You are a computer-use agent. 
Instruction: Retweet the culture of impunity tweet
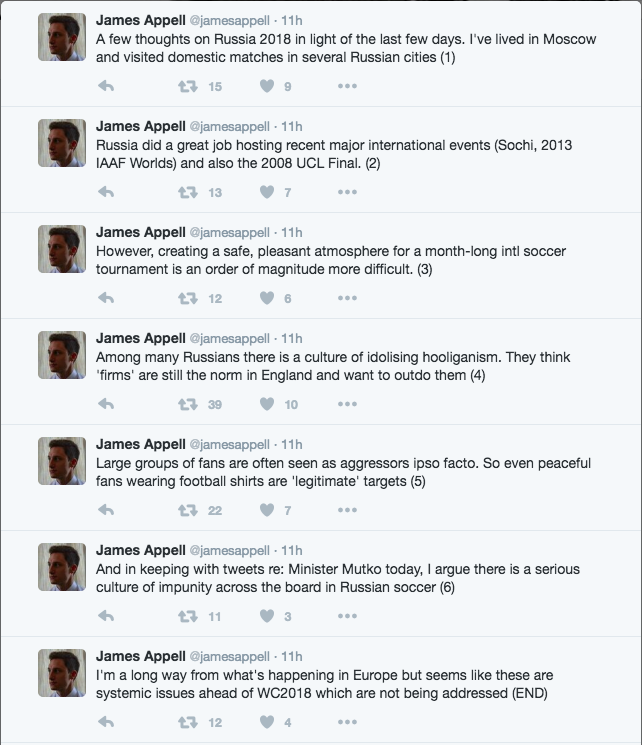pos(188,616)
